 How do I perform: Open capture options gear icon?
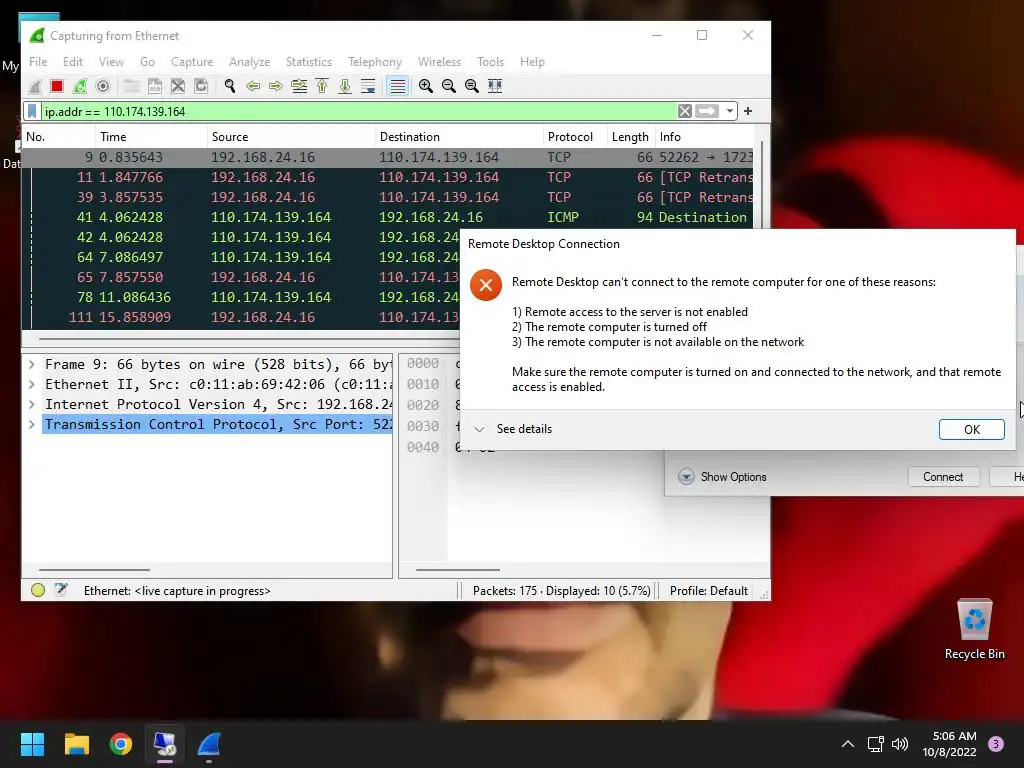103,86
